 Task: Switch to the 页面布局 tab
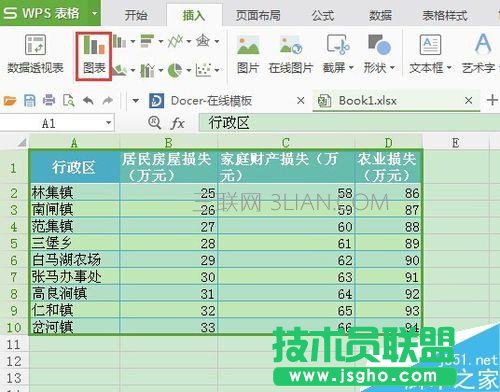click(258, 15)
